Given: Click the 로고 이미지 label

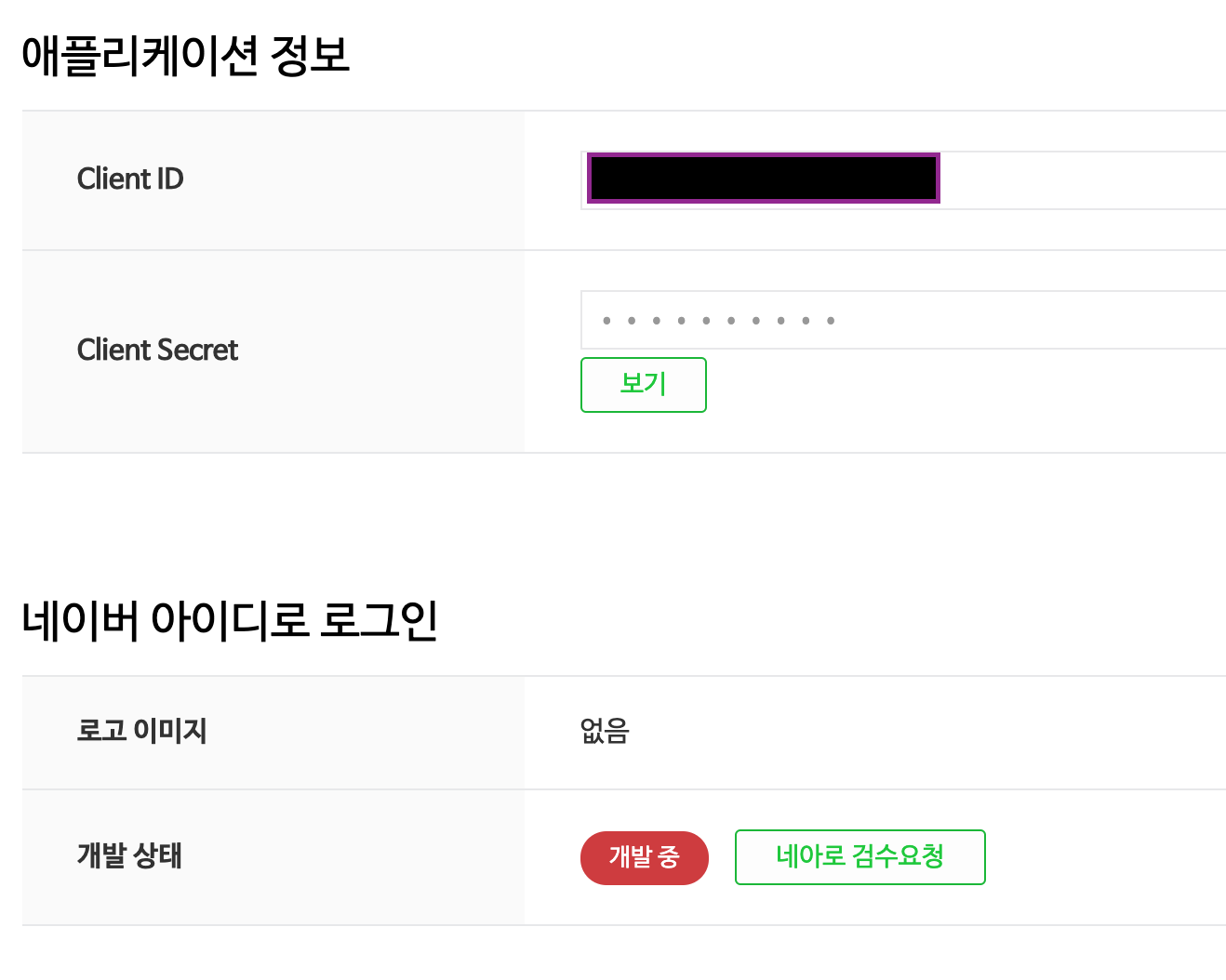Looking at the screenshot, I should [141, 731].
